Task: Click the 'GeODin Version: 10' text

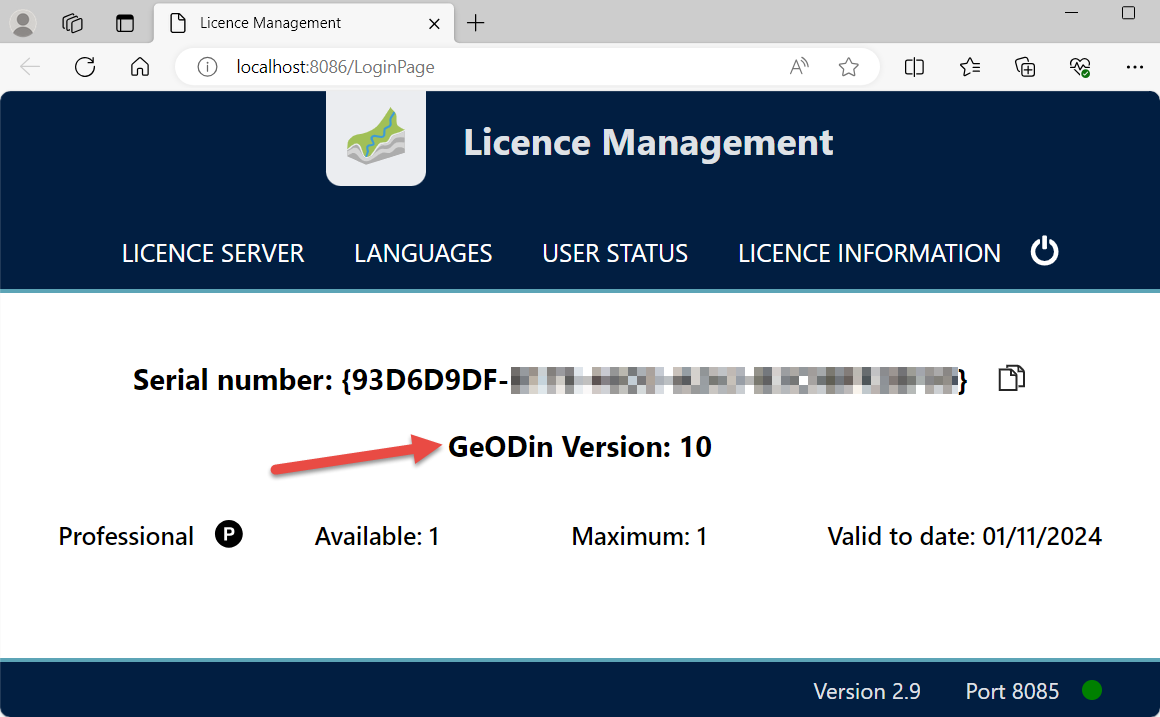Action: pyautogui.click(x=580, y=447)
